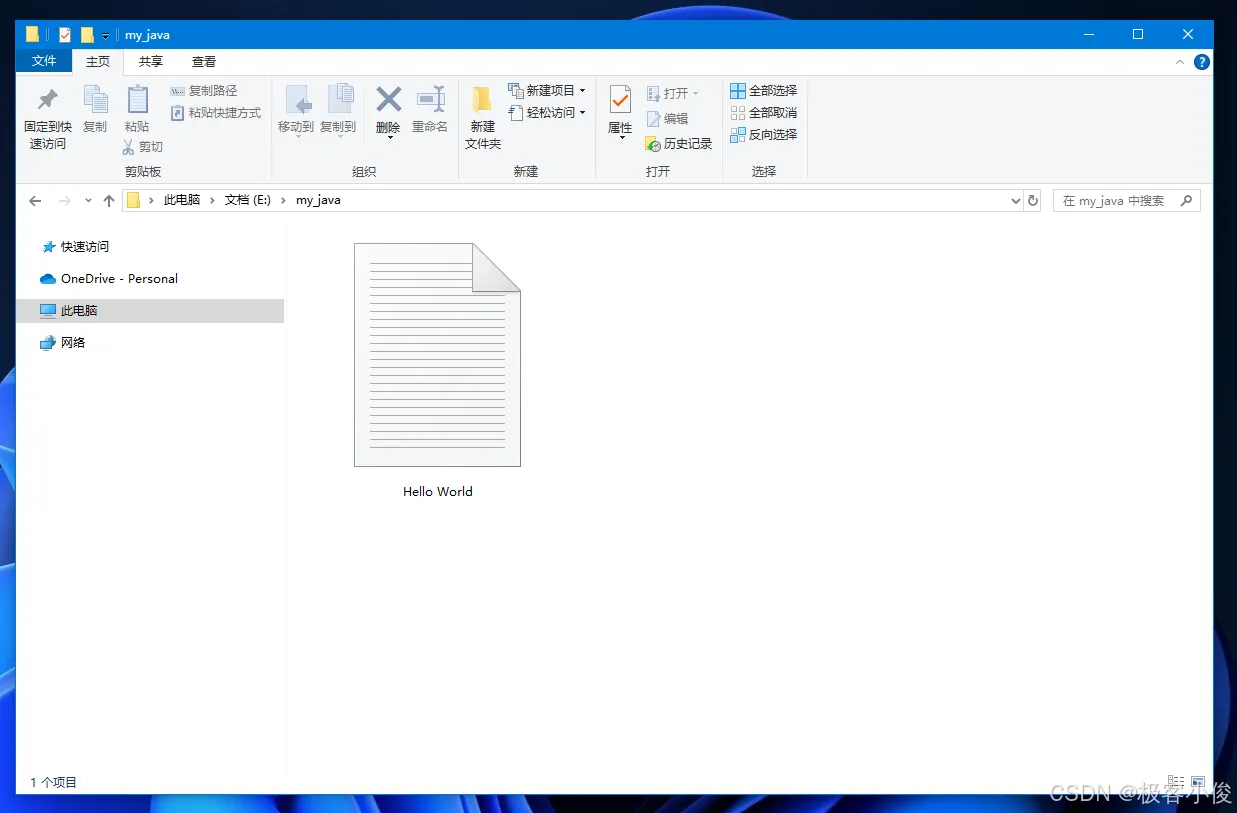Open the 复制到 menu
The width and height of the screenshot is (1237, 813).
click(x=338, y=110)
